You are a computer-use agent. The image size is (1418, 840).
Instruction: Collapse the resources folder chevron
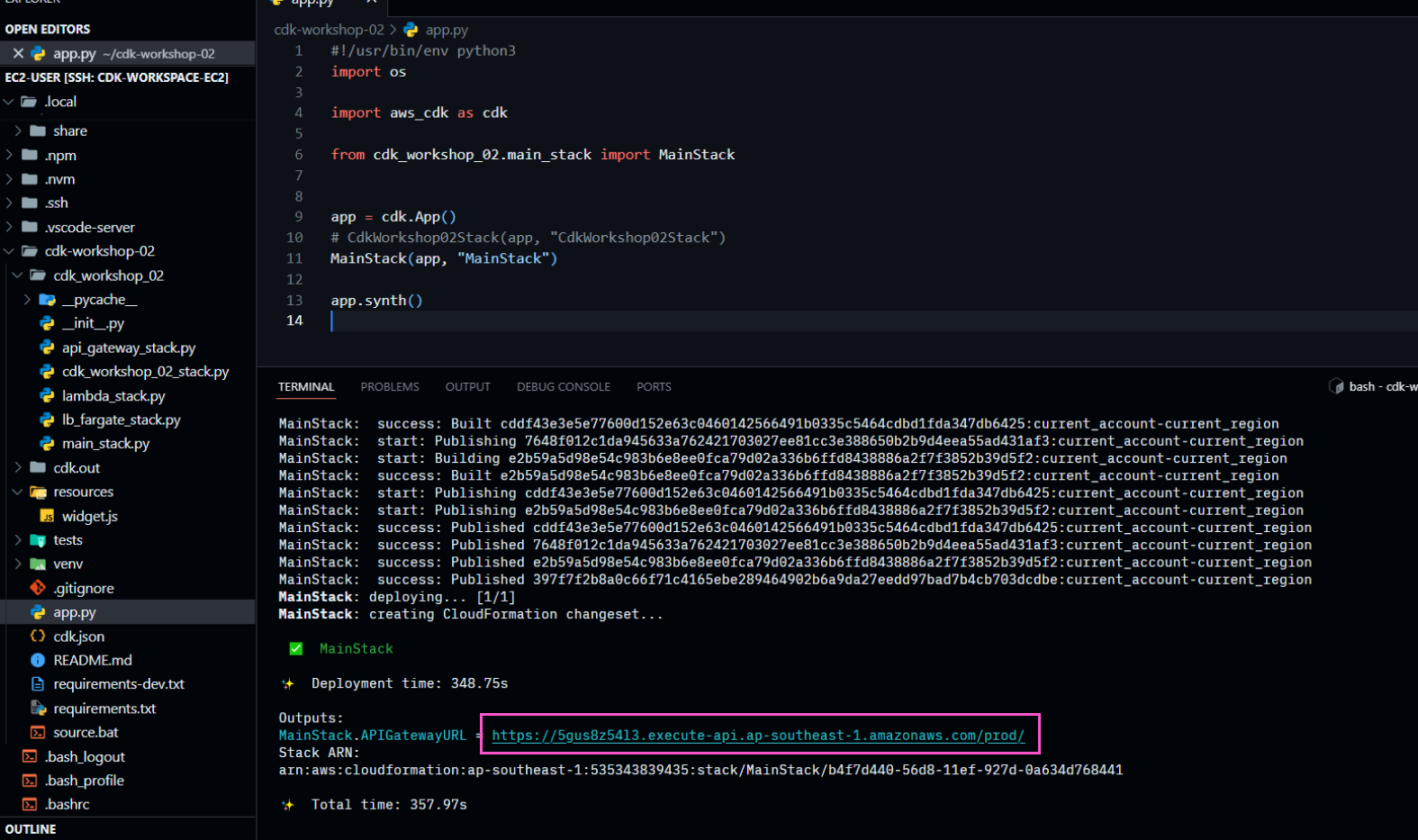(x=18, y=492)
